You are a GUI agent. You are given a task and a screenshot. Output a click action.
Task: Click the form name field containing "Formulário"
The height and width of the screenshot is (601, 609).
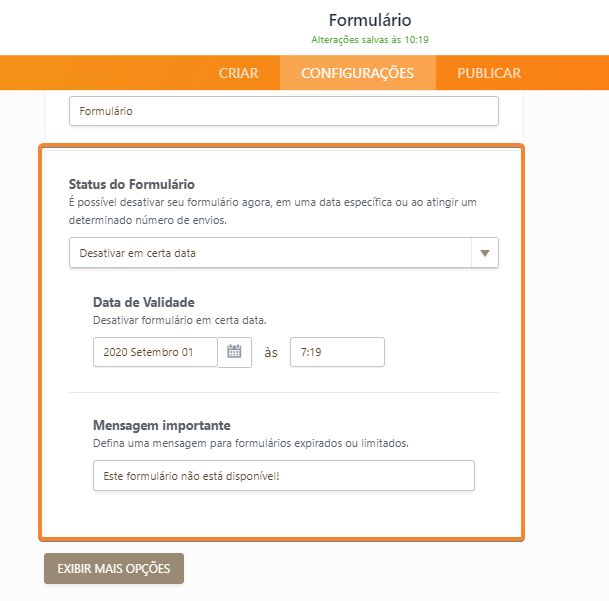(283, 111)
